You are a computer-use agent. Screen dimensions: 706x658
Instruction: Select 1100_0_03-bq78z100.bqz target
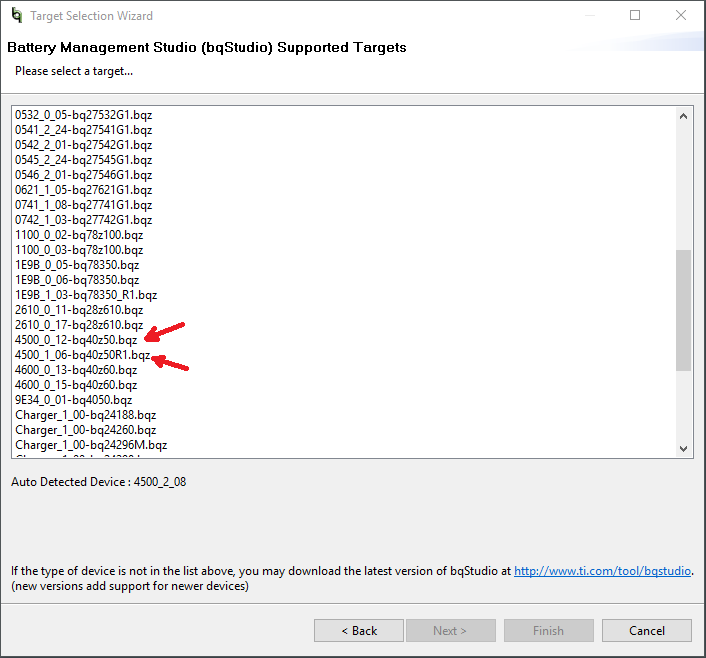click(79, 250)
